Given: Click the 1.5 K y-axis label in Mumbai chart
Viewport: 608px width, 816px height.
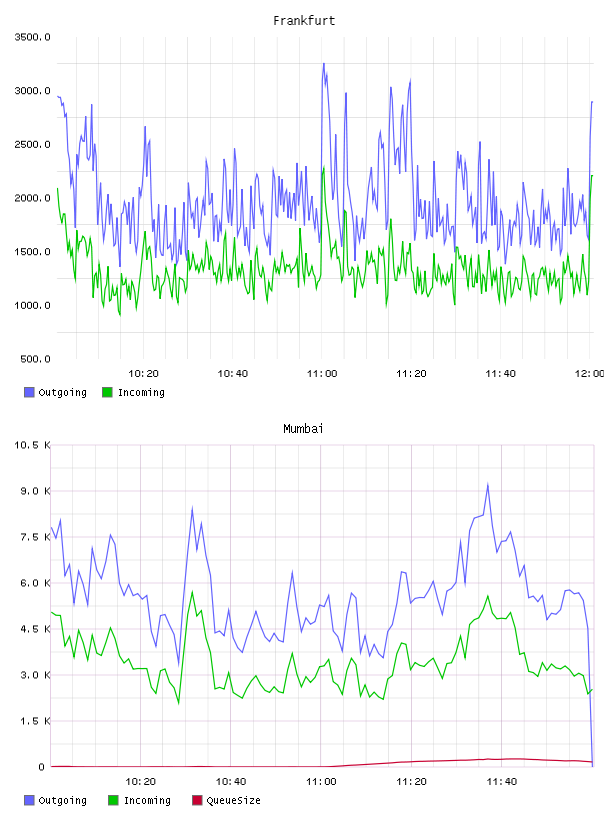Looking at the screenshot, I should pyautogui.click(x=35, y=721).
